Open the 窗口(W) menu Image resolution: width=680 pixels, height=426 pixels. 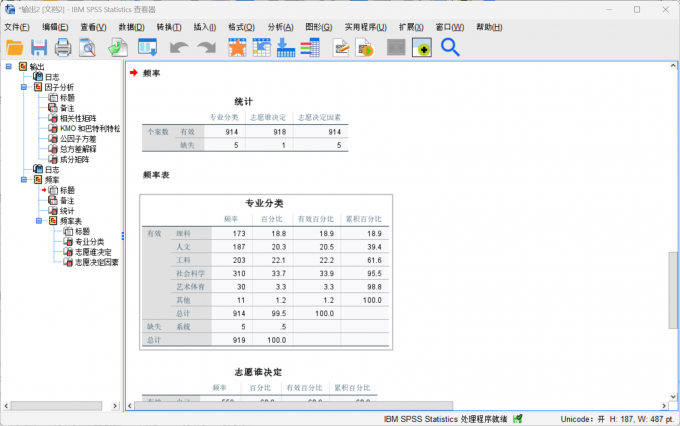(450, 27)
